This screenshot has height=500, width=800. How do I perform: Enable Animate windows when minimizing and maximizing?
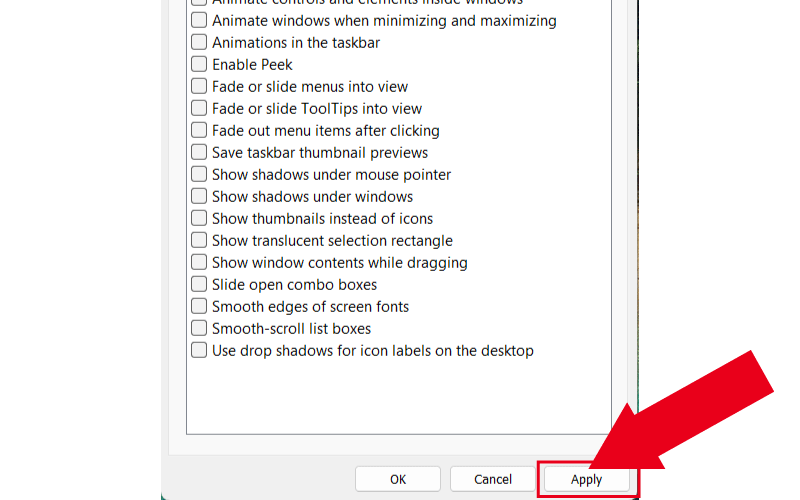coord(199,20)
